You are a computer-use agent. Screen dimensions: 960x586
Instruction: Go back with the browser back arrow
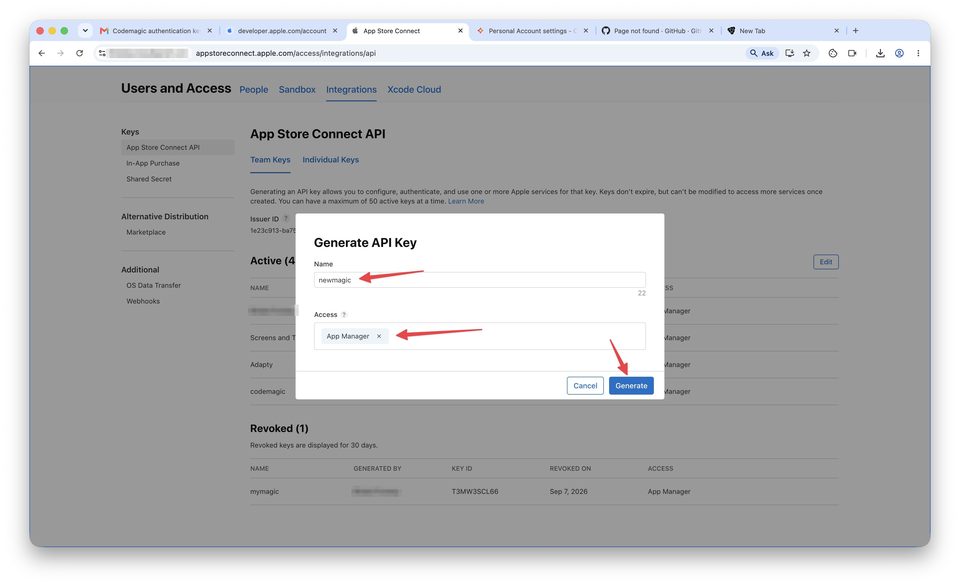pyautogui.click(x=42, y=53)
